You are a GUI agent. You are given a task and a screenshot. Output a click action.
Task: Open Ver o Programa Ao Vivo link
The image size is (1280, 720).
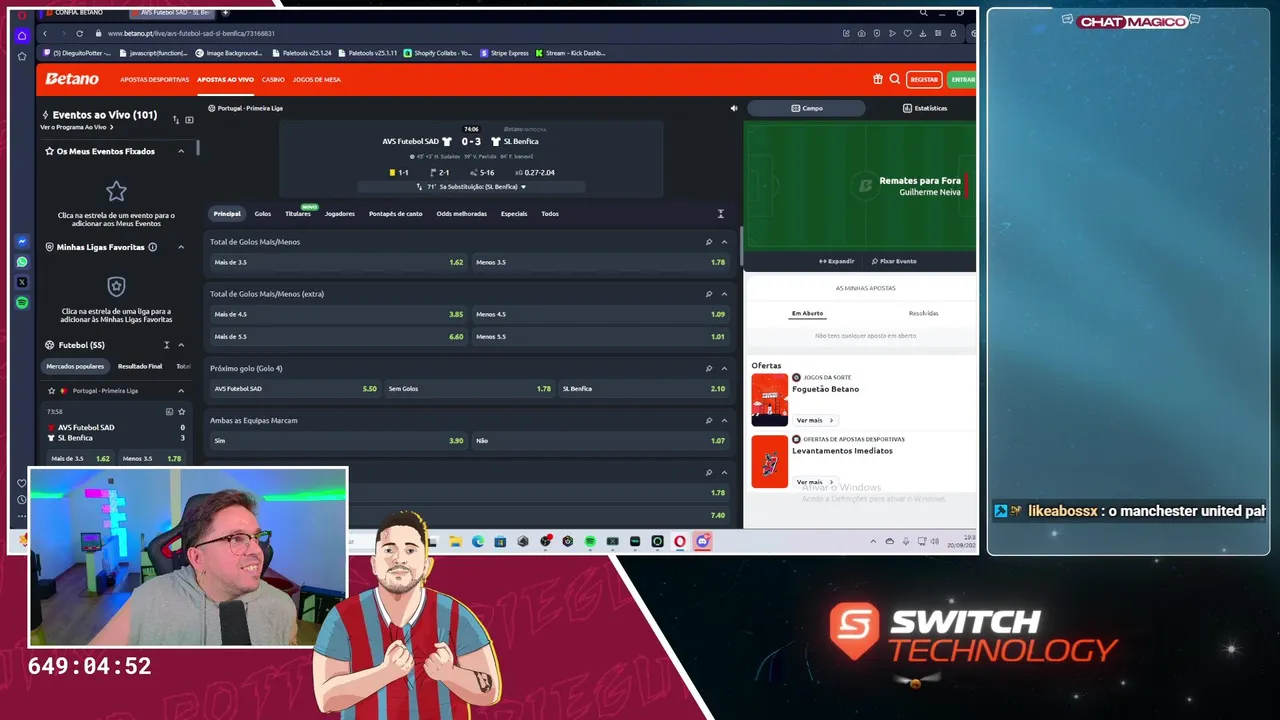77,127
